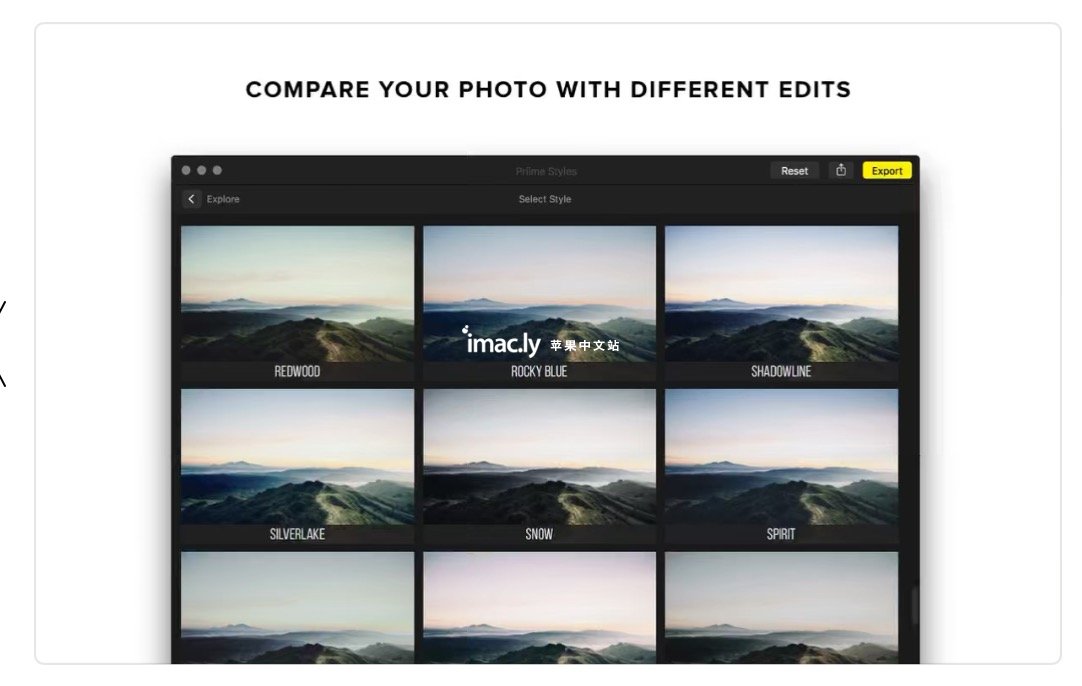Click the Reset button
Viewport: 1082px width, 686px height.
tap(794, 170)
